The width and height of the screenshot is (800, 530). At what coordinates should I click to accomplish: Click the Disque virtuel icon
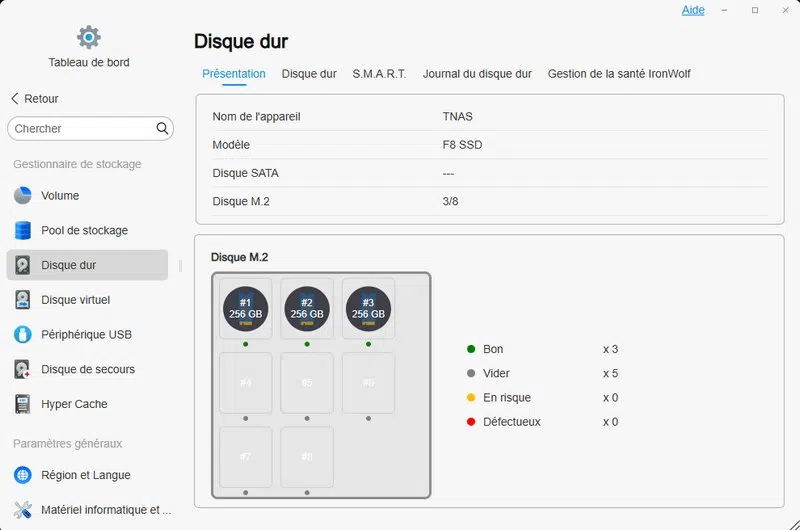point(22,300)
